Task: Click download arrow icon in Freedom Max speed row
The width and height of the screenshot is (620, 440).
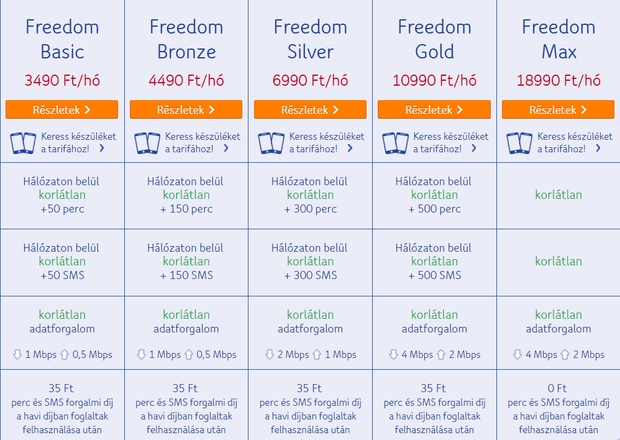Action: 517,354
